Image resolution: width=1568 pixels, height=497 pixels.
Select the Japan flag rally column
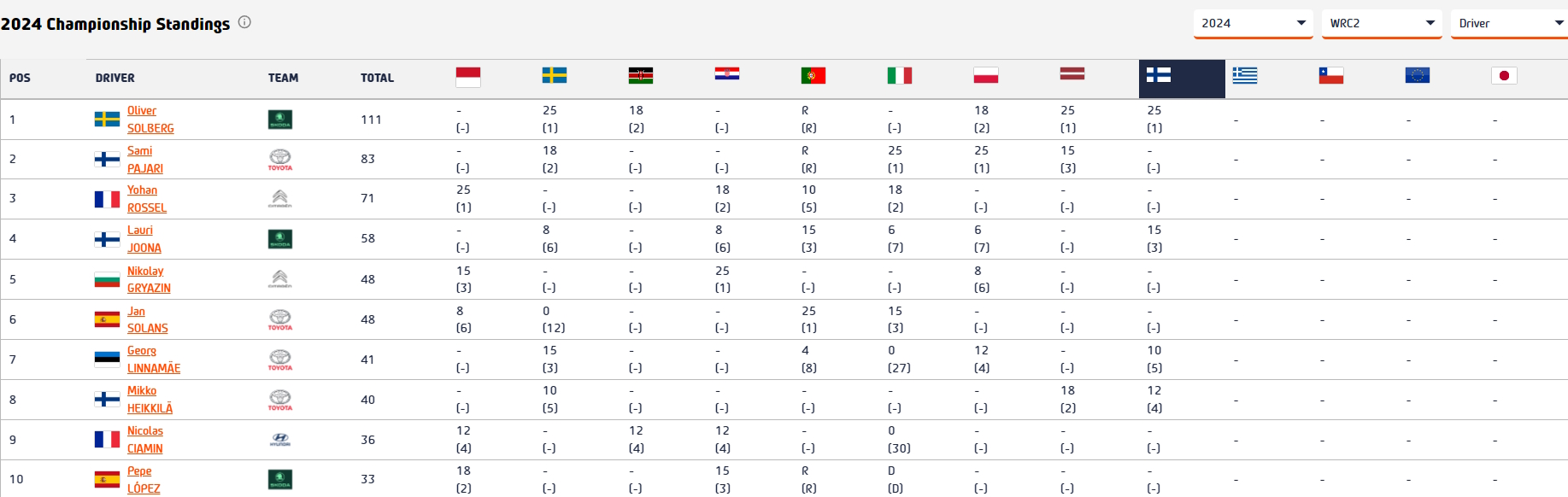click(1503, 76)
